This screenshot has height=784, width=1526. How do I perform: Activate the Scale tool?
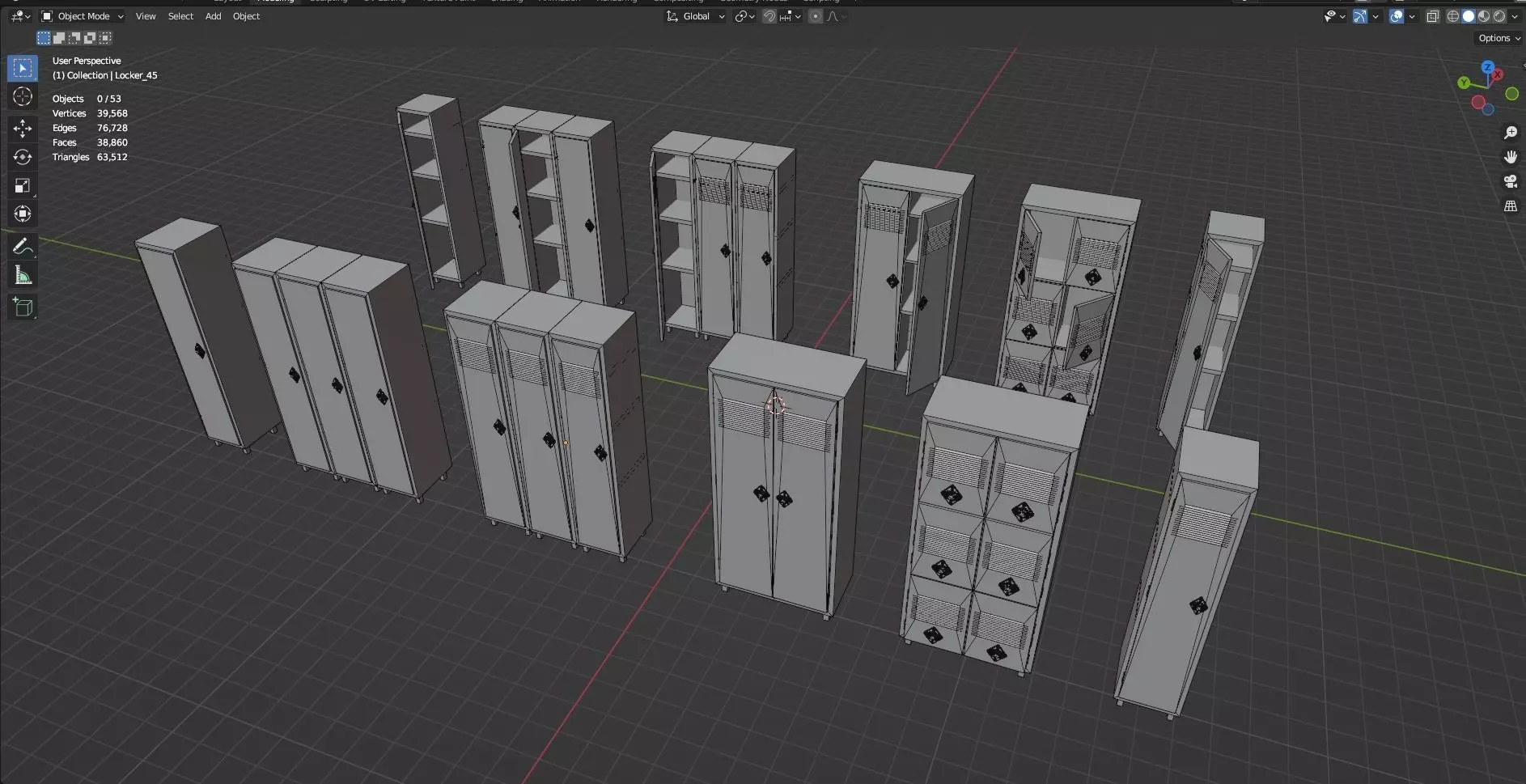coord(23,185)
